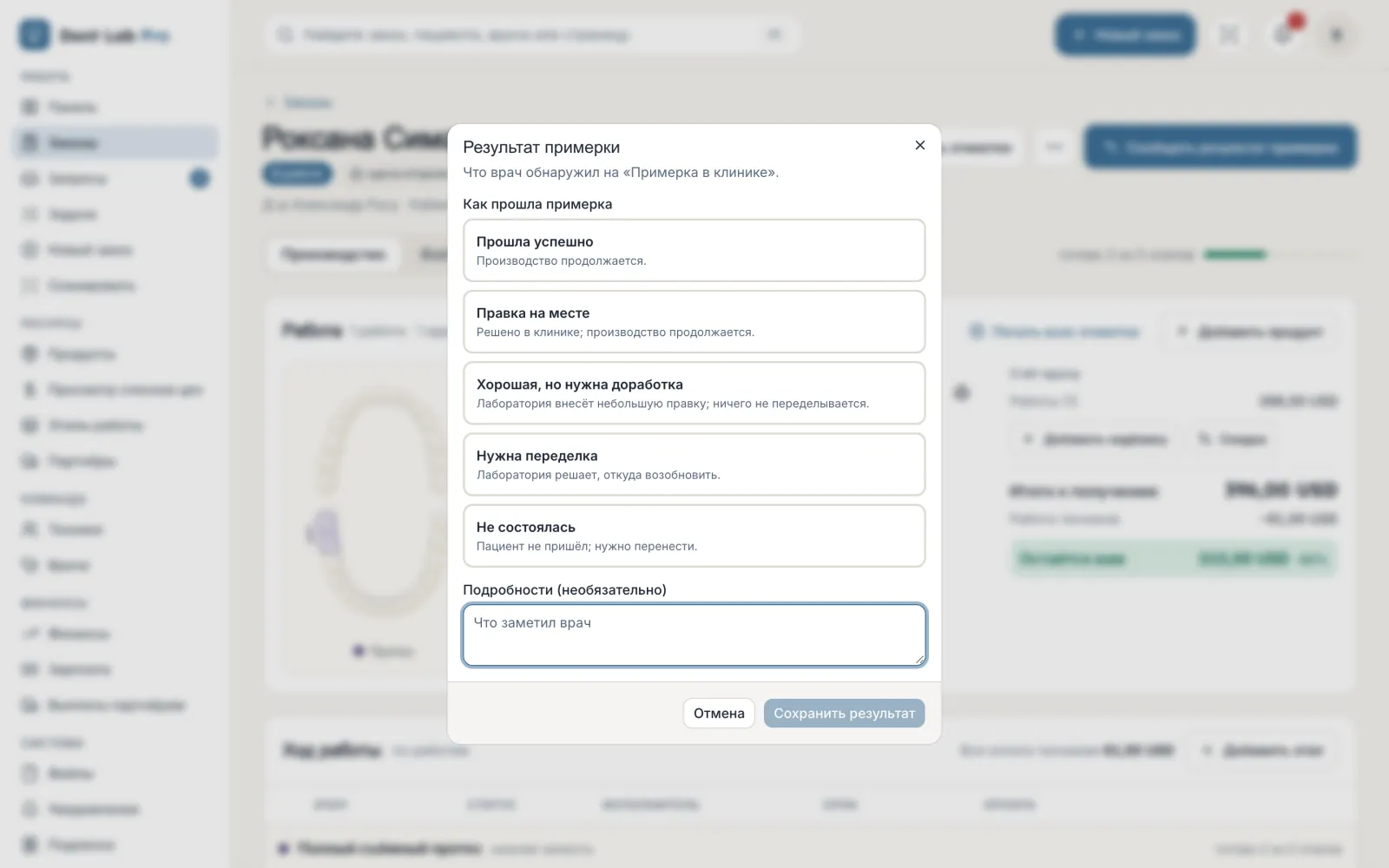The height and width of the screenshot is (868, 1389).
Task: Close the Результат примерки dialog
Action: pos(920,145)
